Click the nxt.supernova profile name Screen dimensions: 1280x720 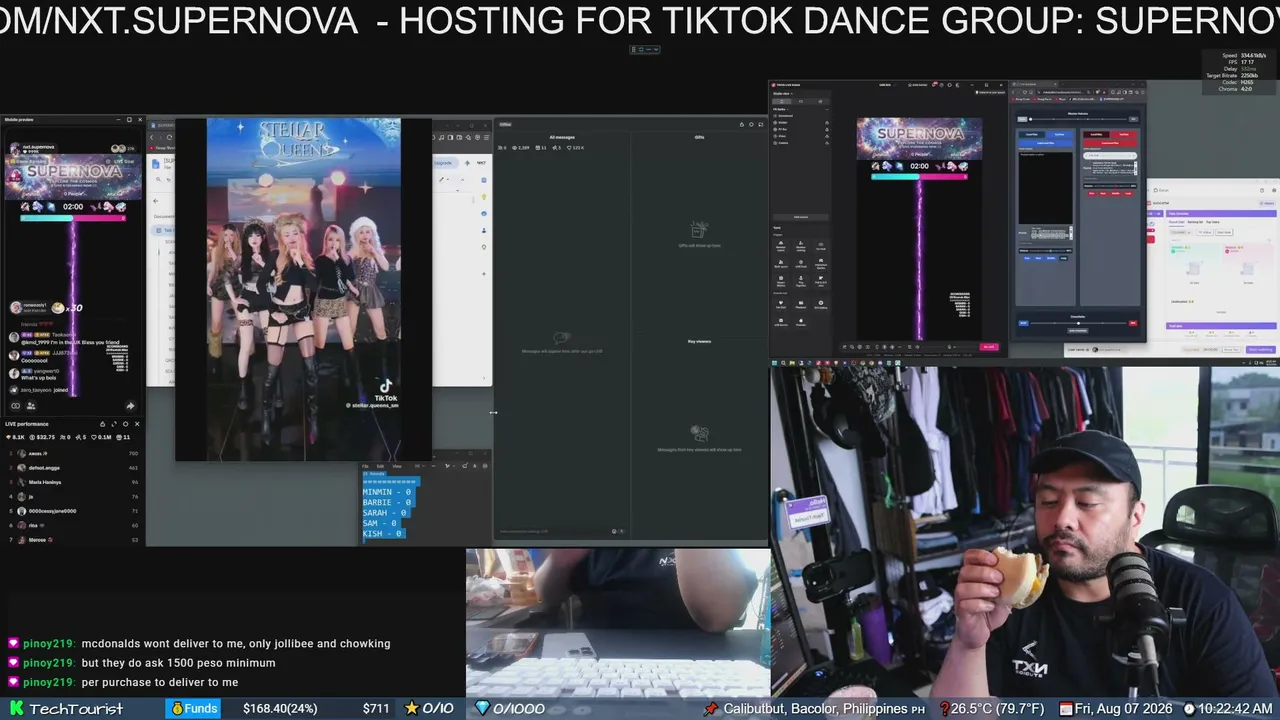pos(39,148)
